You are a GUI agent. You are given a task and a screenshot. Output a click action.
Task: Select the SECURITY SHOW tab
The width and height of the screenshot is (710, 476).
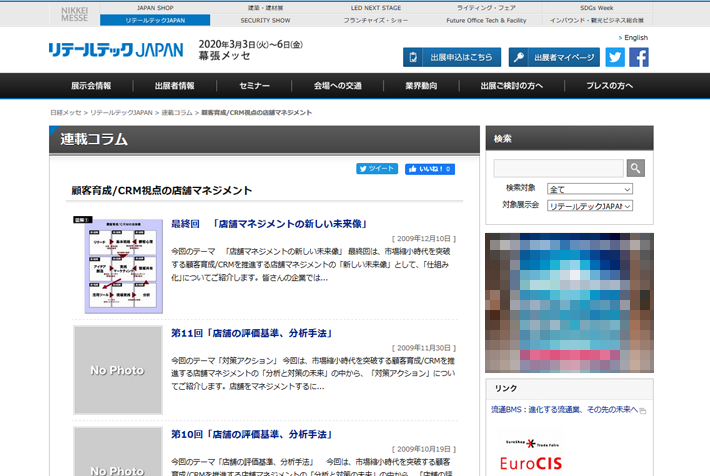(x=265, y=20)
